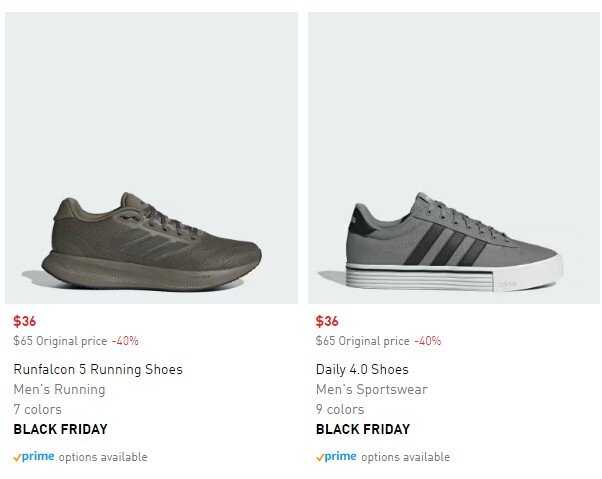Click the $36 sale price for Daily 4.0

coord(327,322)
